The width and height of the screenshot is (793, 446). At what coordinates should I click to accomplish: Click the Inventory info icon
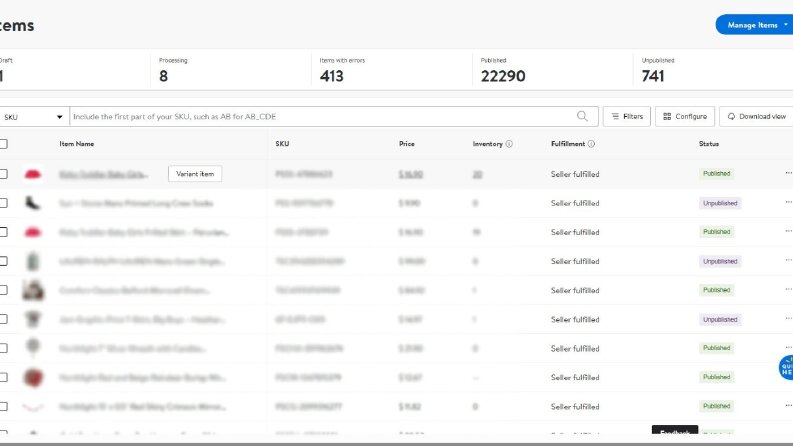[509, 144]
